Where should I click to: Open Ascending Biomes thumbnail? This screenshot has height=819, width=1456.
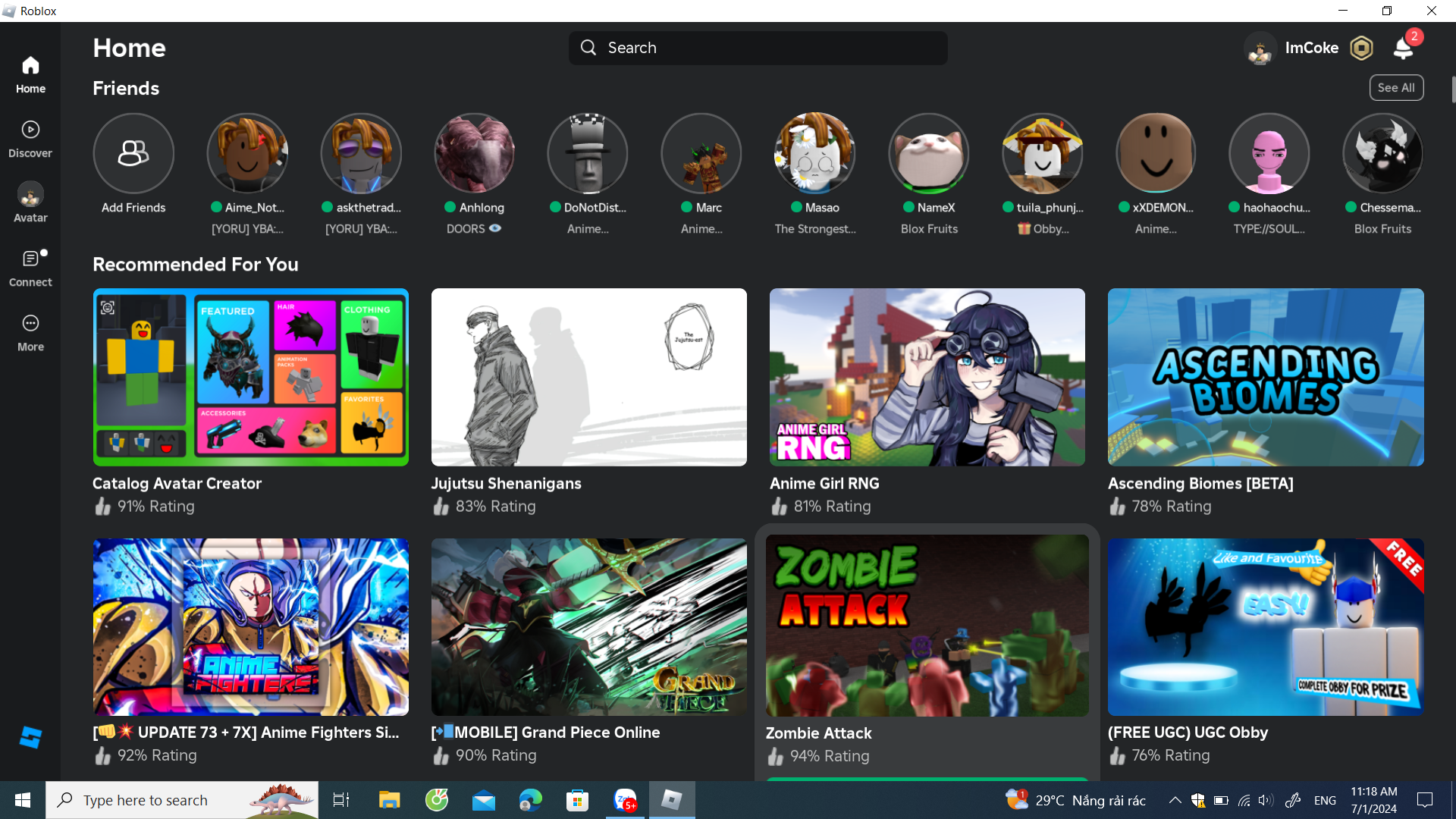pyautogui.click(x=1266, y=377)
